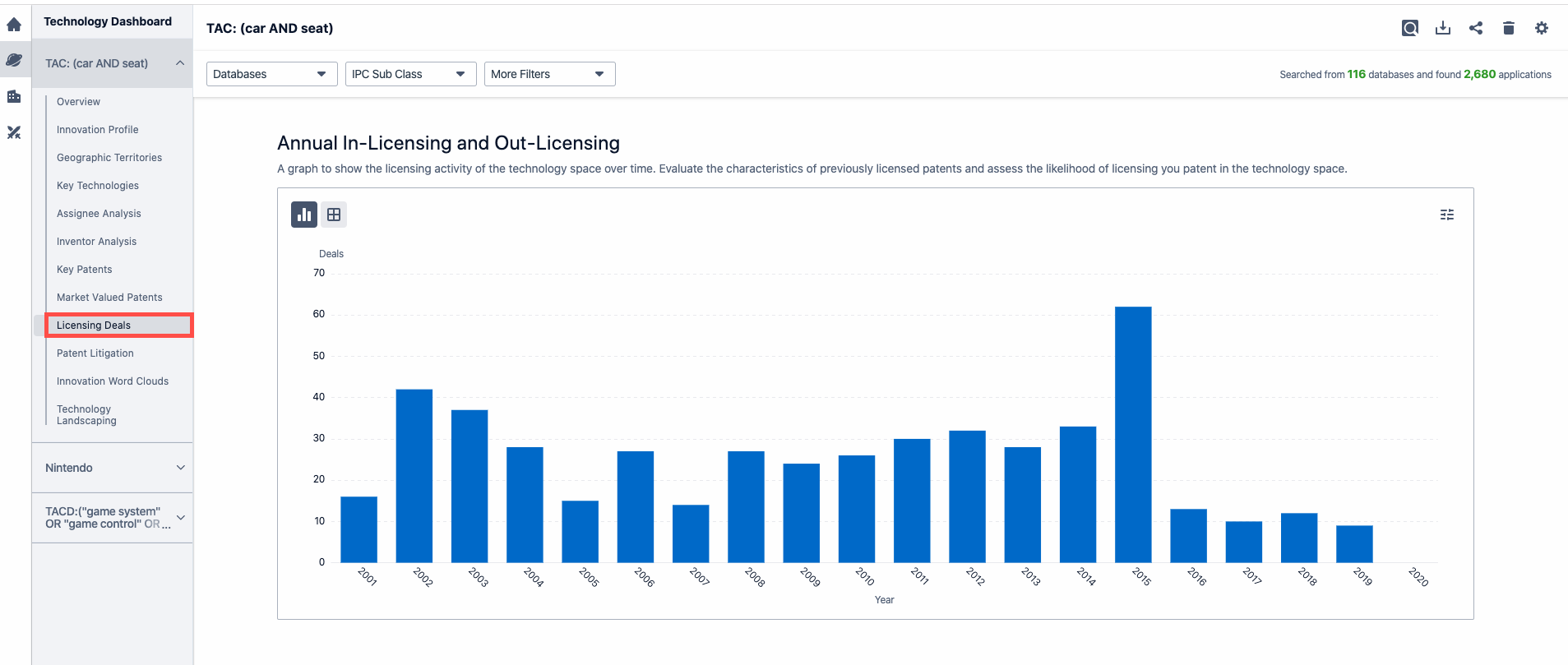The width and height of the screenshot is (1568, 665).
Task: Go to Patent Litigation page
Action: (x=95, y=353)
